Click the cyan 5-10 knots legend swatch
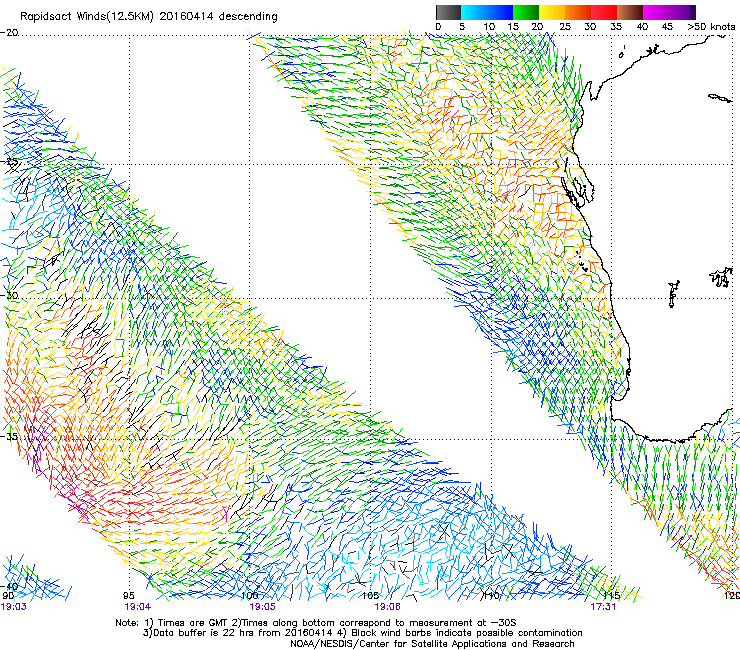Screen dimensions: 740x650 tap(474, 12)
